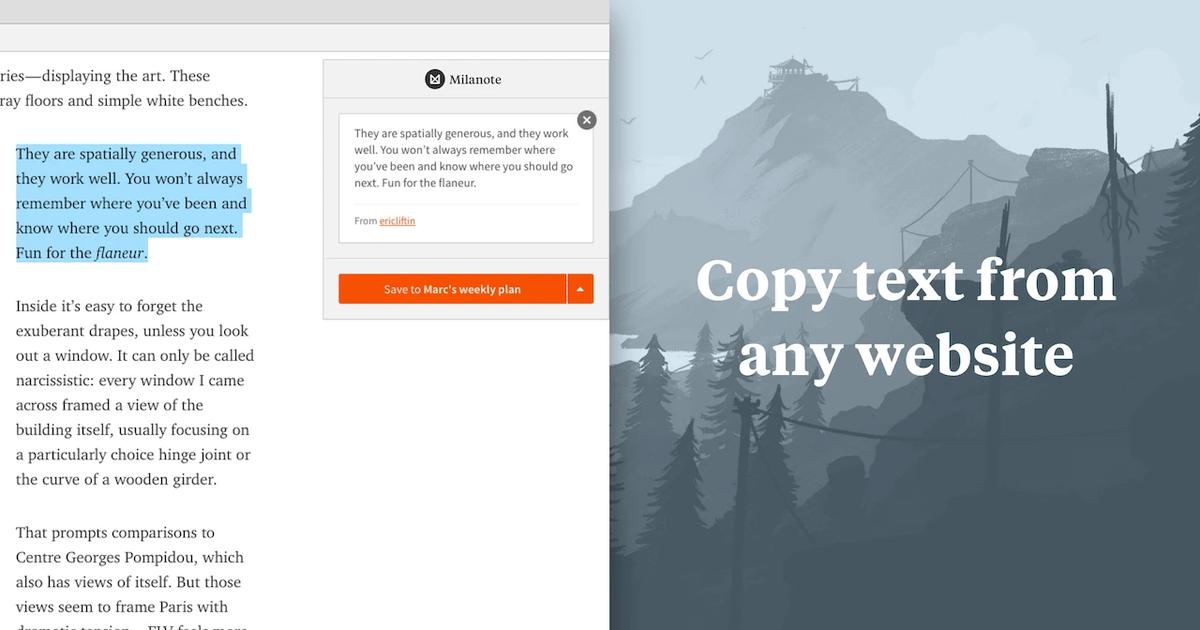Image resolution: width=1200 pixels, height=630 pixels.
Task: Click the line ending "simple white benches."
Action: click(124, 100)
